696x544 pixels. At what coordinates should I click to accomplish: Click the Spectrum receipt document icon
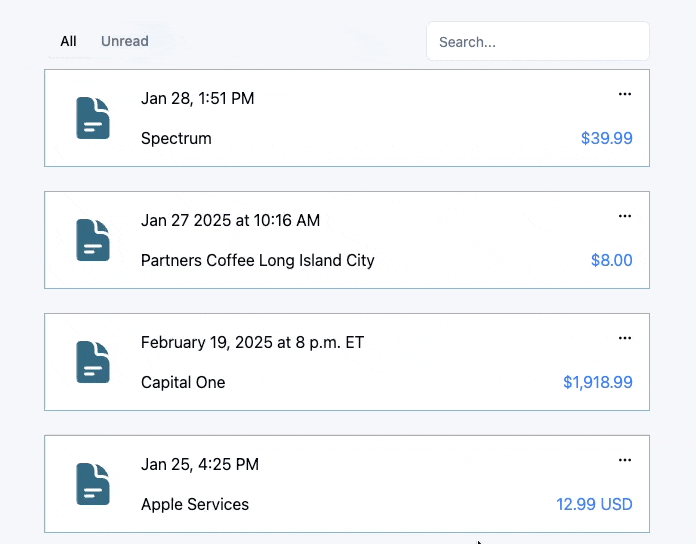coord(93,118)
